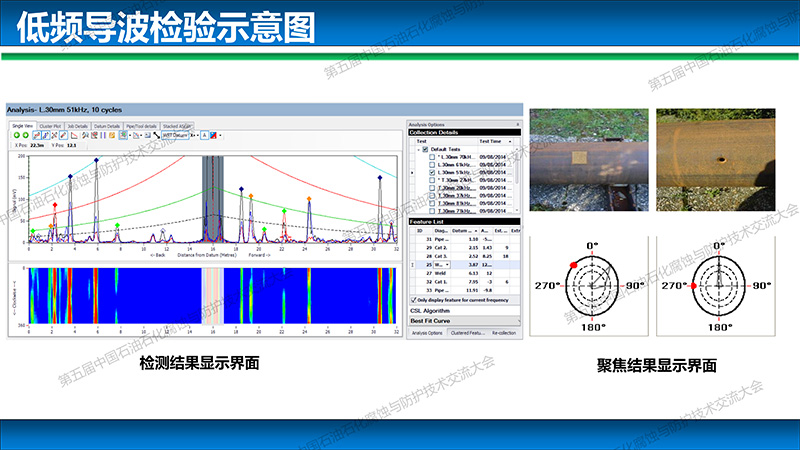
Task: Click the red crossed-arrows toolbar icon
Action: [54, 135]
